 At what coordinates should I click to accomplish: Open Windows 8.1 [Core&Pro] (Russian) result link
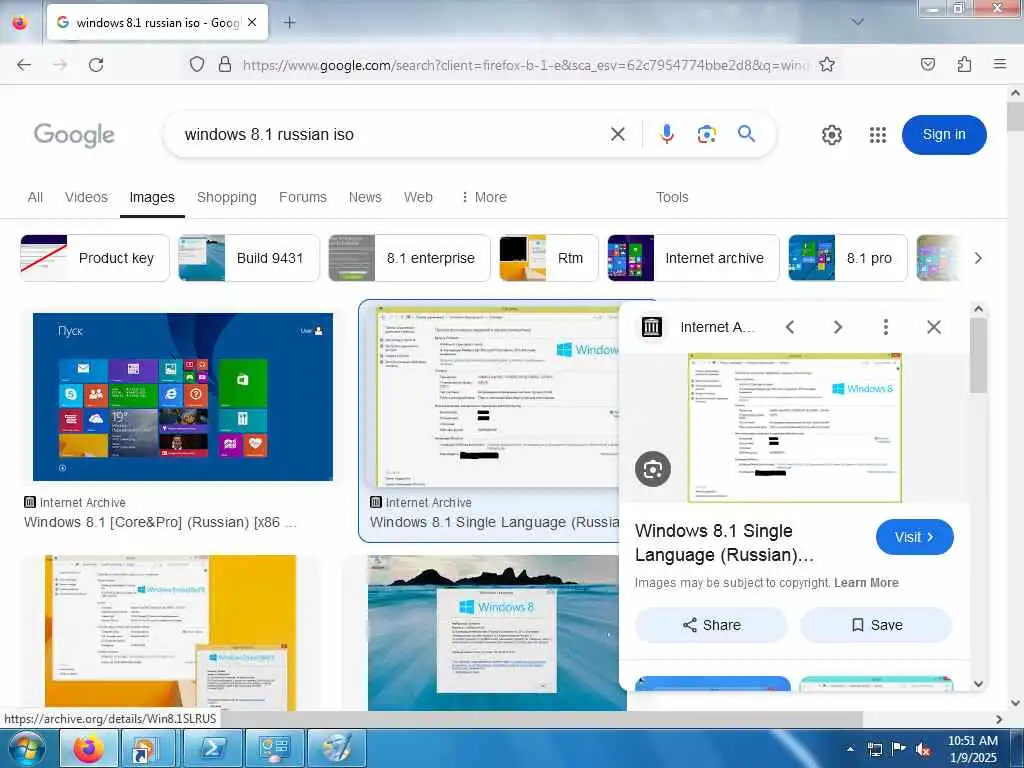point(161,522)
